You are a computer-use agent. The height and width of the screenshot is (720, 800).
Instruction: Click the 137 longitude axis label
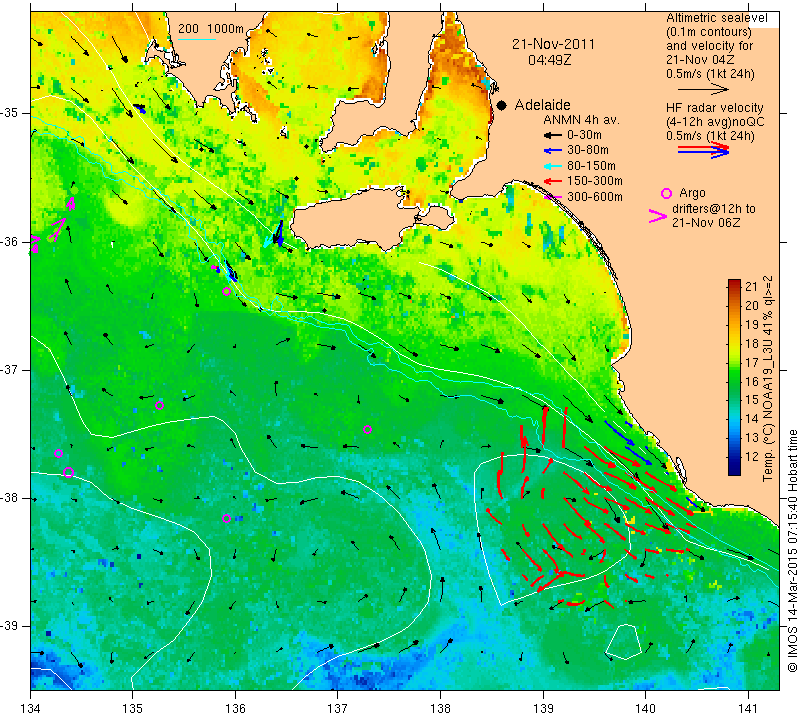coord(338,709)
